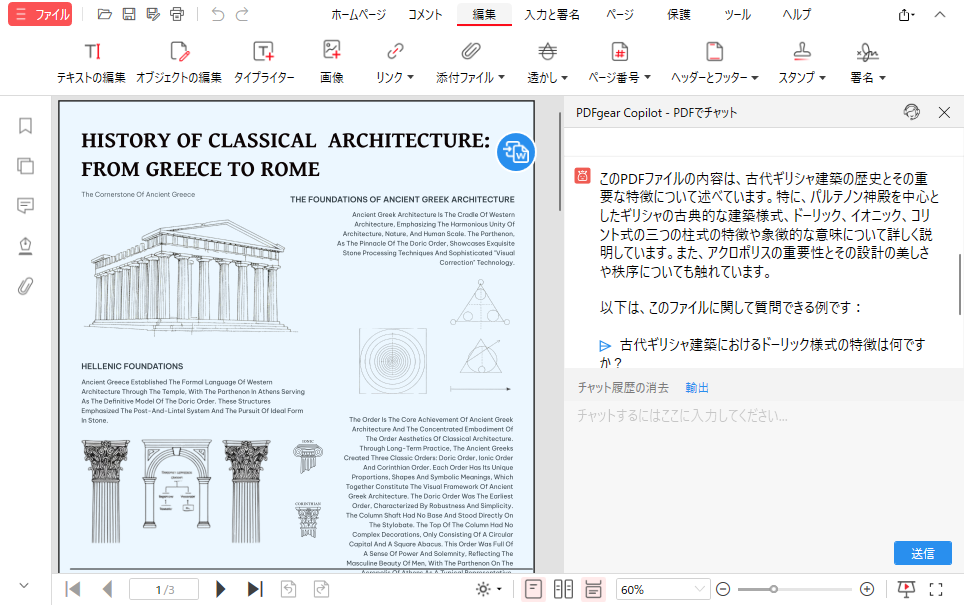
Task: Open the attachments paperclip sidebar panel
Action: (x=25, y=286)
